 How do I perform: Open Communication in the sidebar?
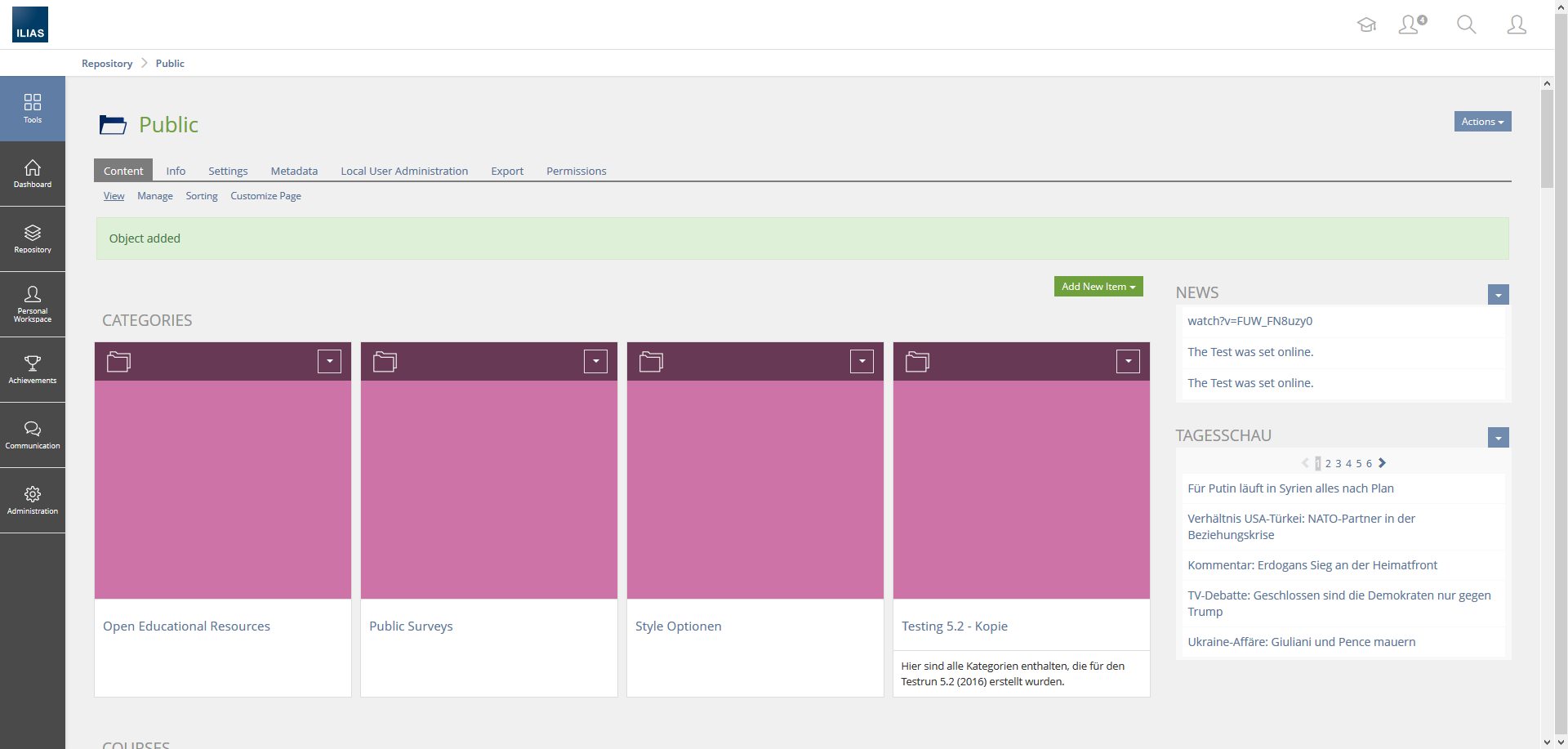coord(33,435)
